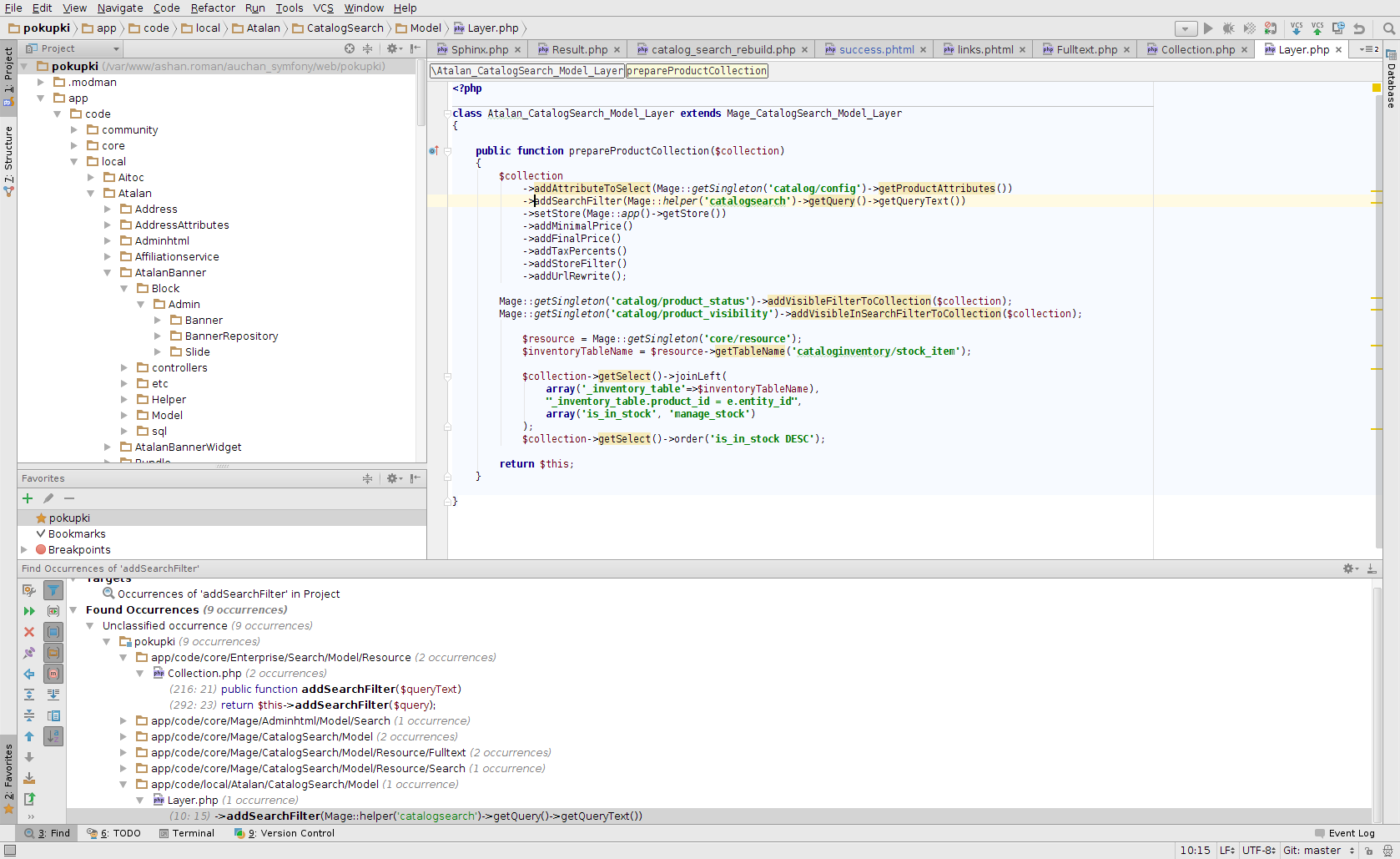Open the Project view type dropdown
The width and height of the screenshot is (1400, 859).
[x=116, y=48]
